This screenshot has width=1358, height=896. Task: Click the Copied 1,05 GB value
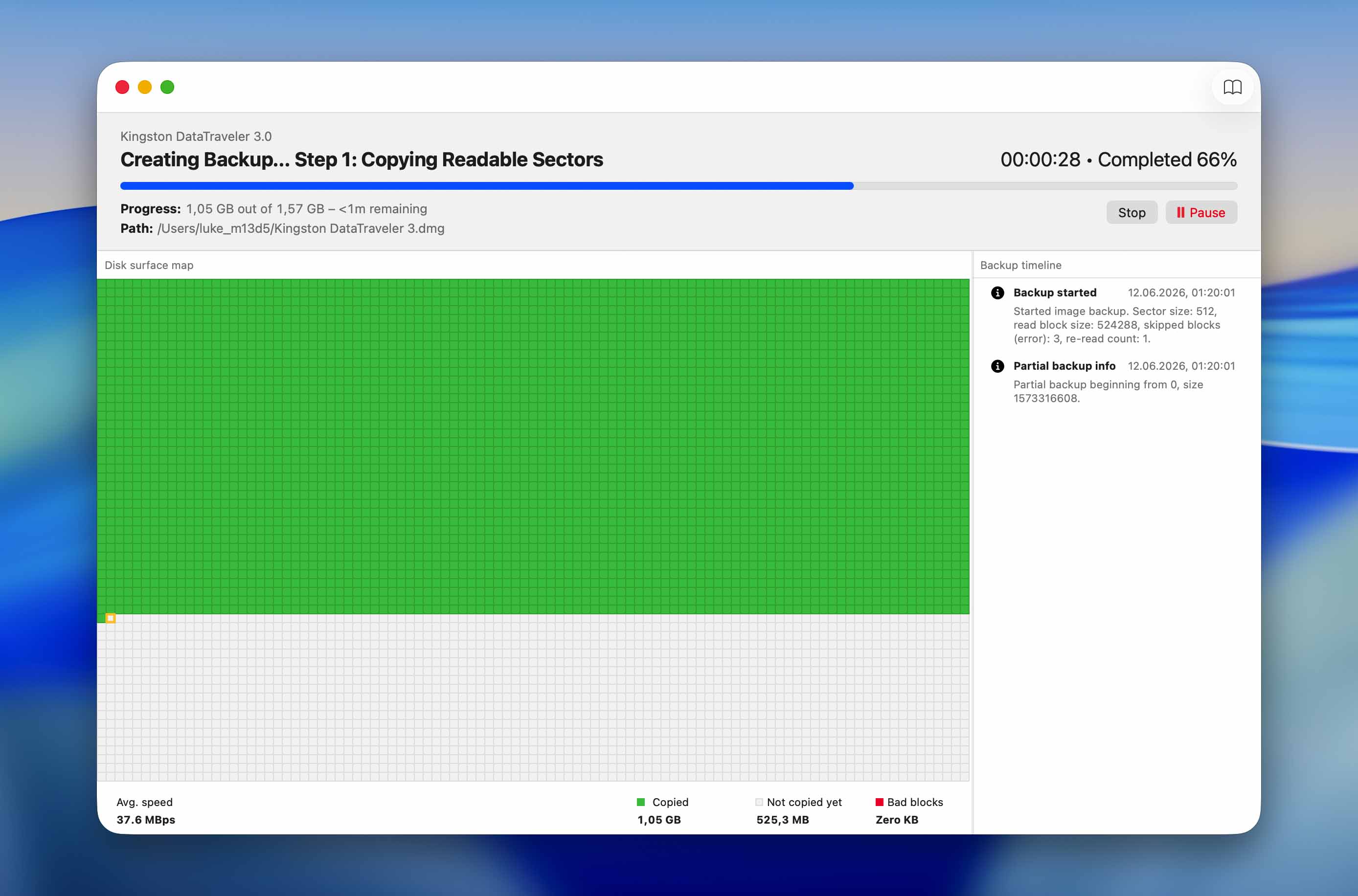click(x=659, y=819)
